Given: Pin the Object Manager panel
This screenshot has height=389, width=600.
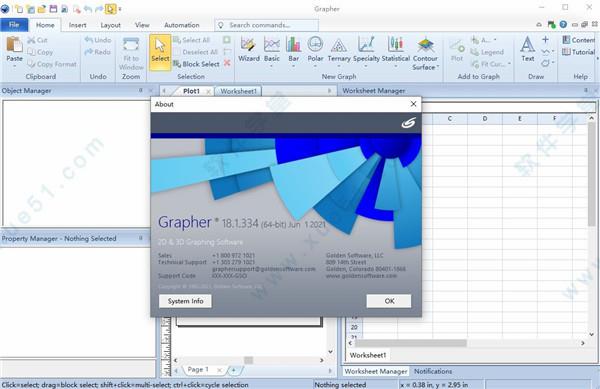Looking at the screenshot, I should (141, 91).
